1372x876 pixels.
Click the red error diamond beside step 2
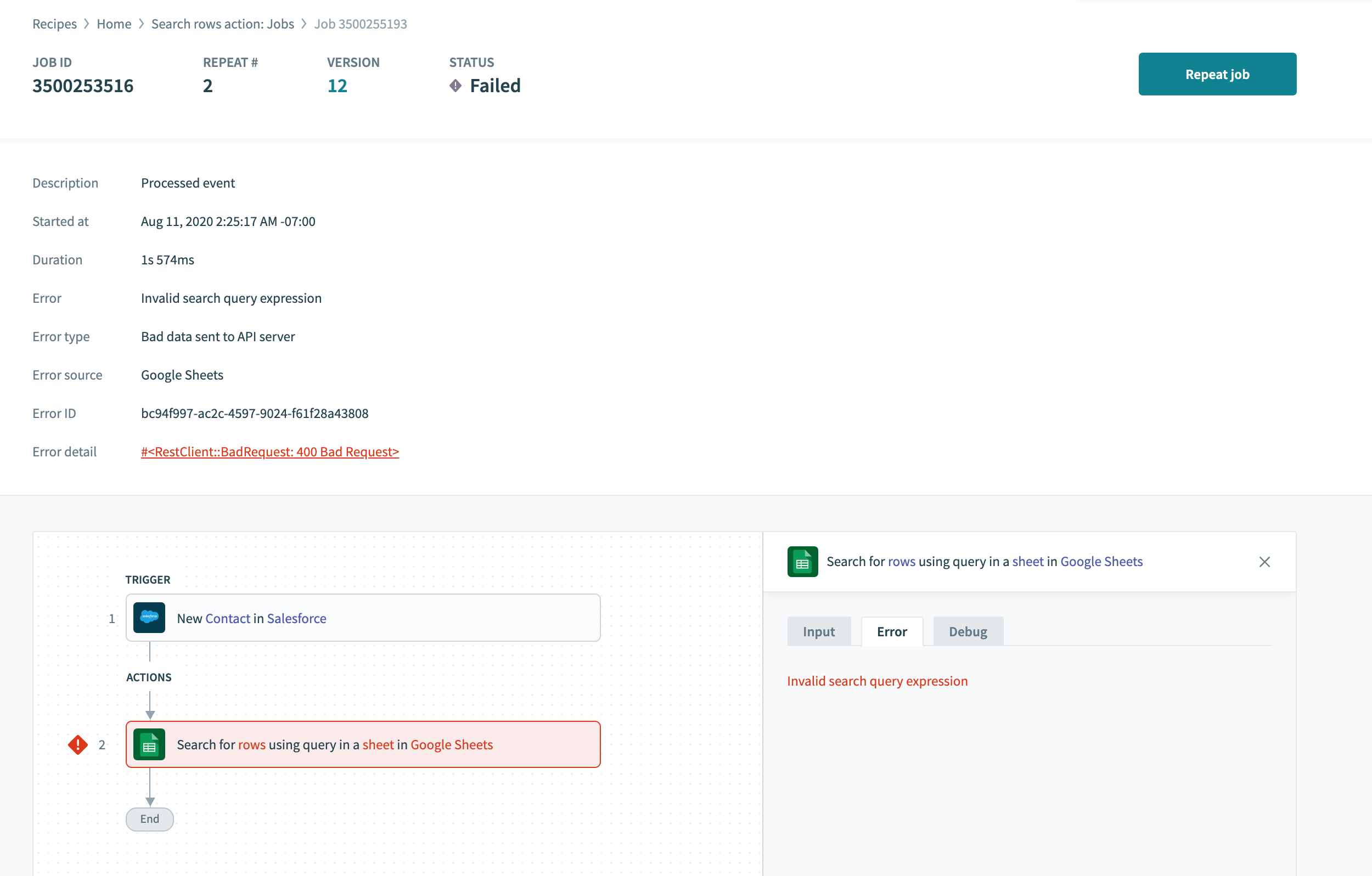pyautogui.click(x=77, y=744)
